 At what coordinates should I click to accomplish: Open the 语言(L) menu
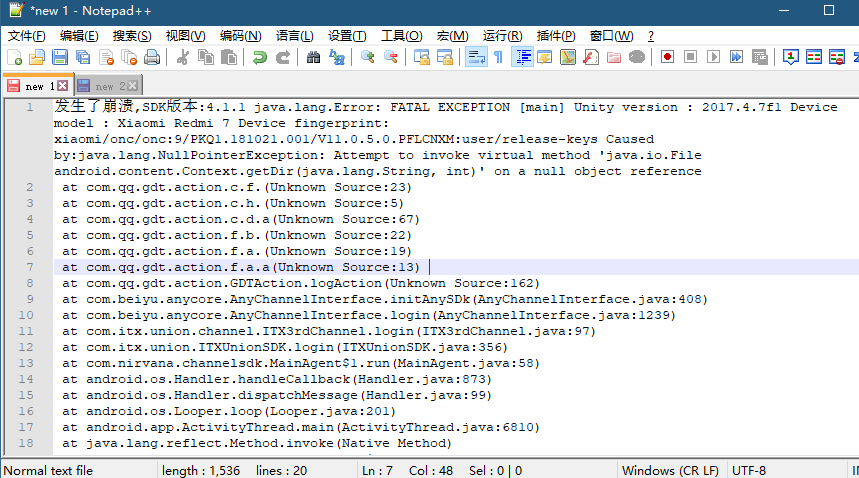click(x=295, y=36)
